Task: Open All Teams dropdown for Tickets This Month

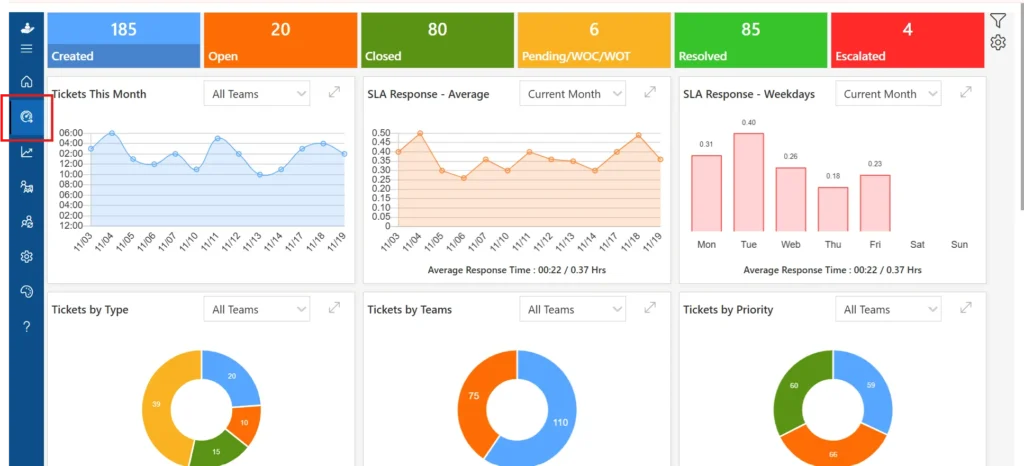Action: tap(256, 93)
